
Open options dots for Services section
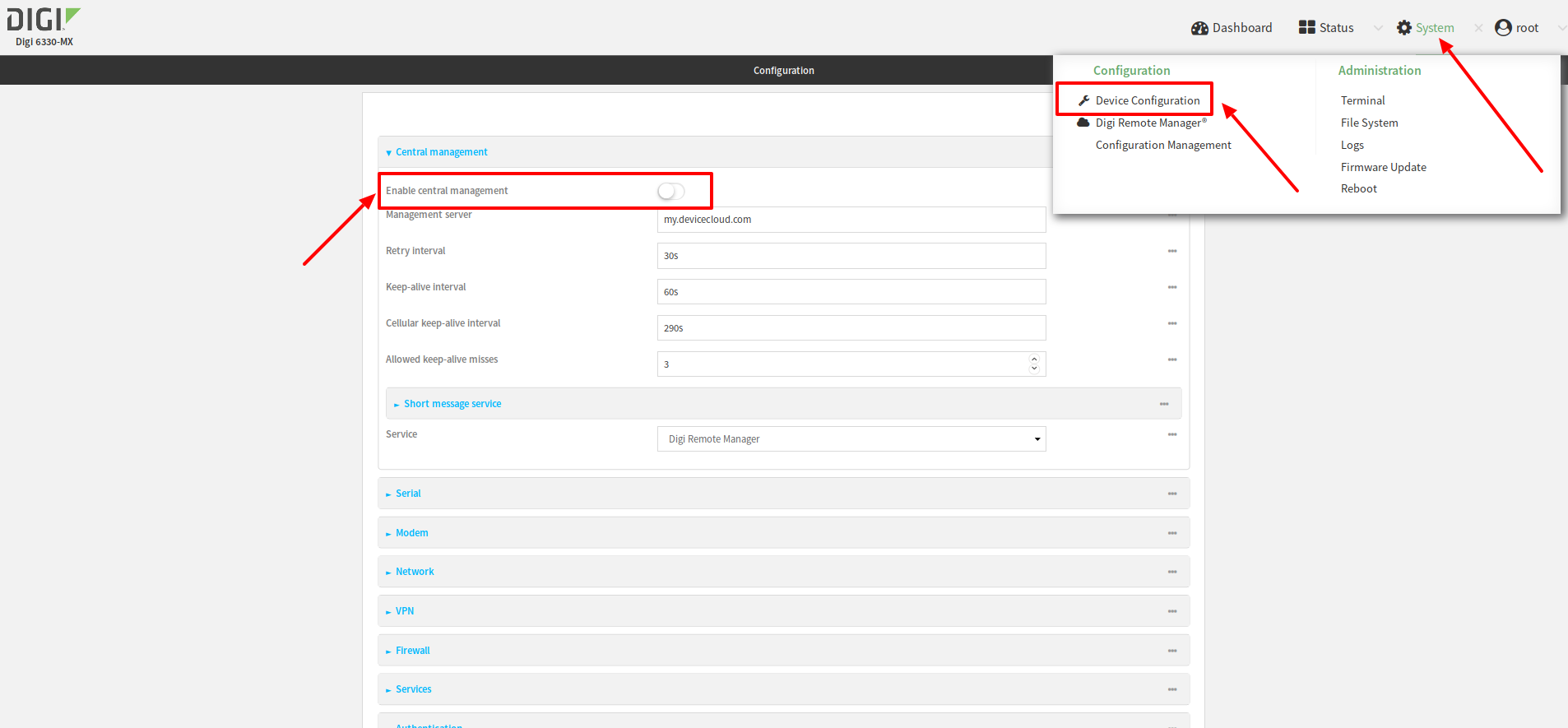click(x=1172, y=689)
